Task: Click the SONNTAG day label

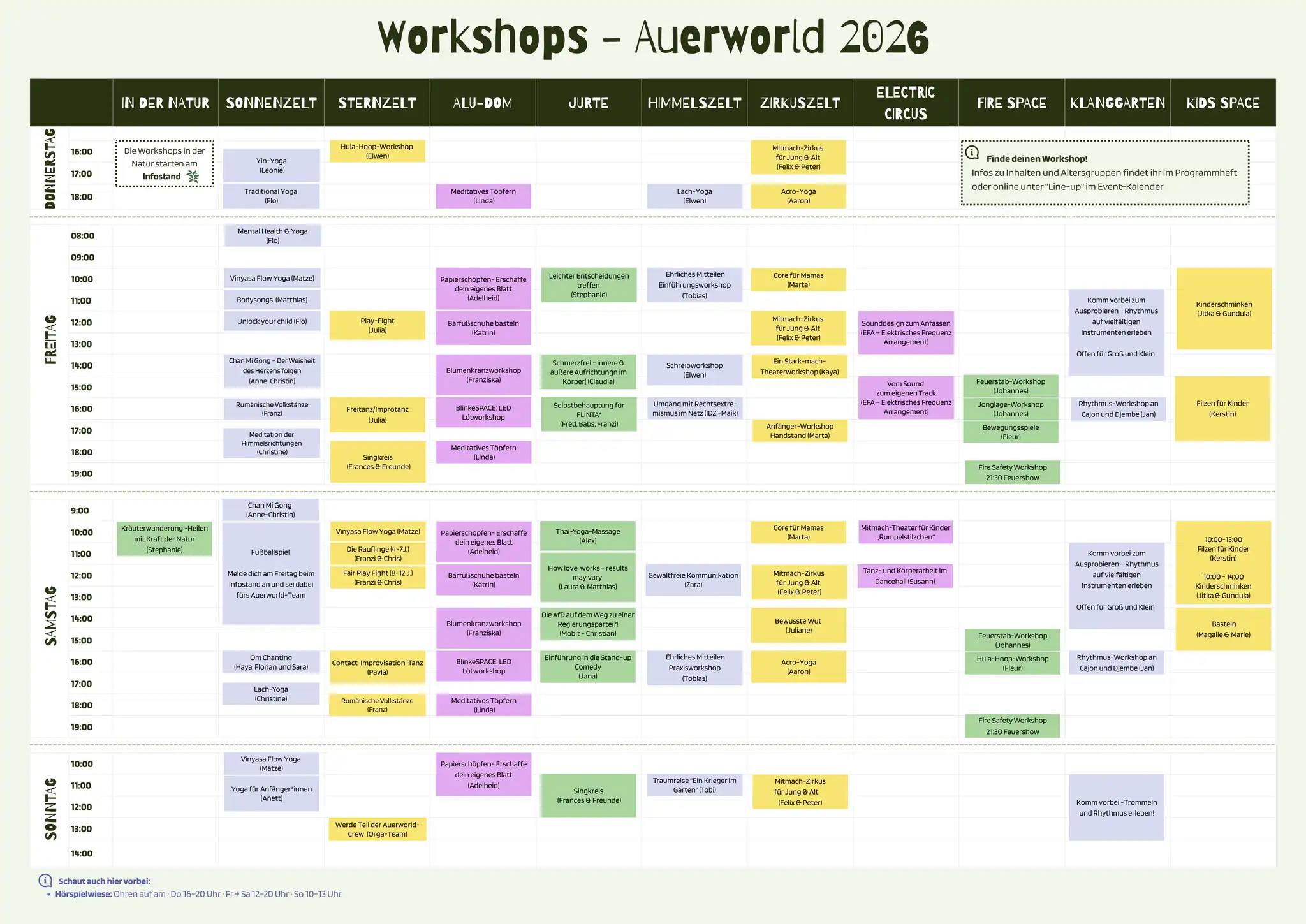Action: coord(51,809)
